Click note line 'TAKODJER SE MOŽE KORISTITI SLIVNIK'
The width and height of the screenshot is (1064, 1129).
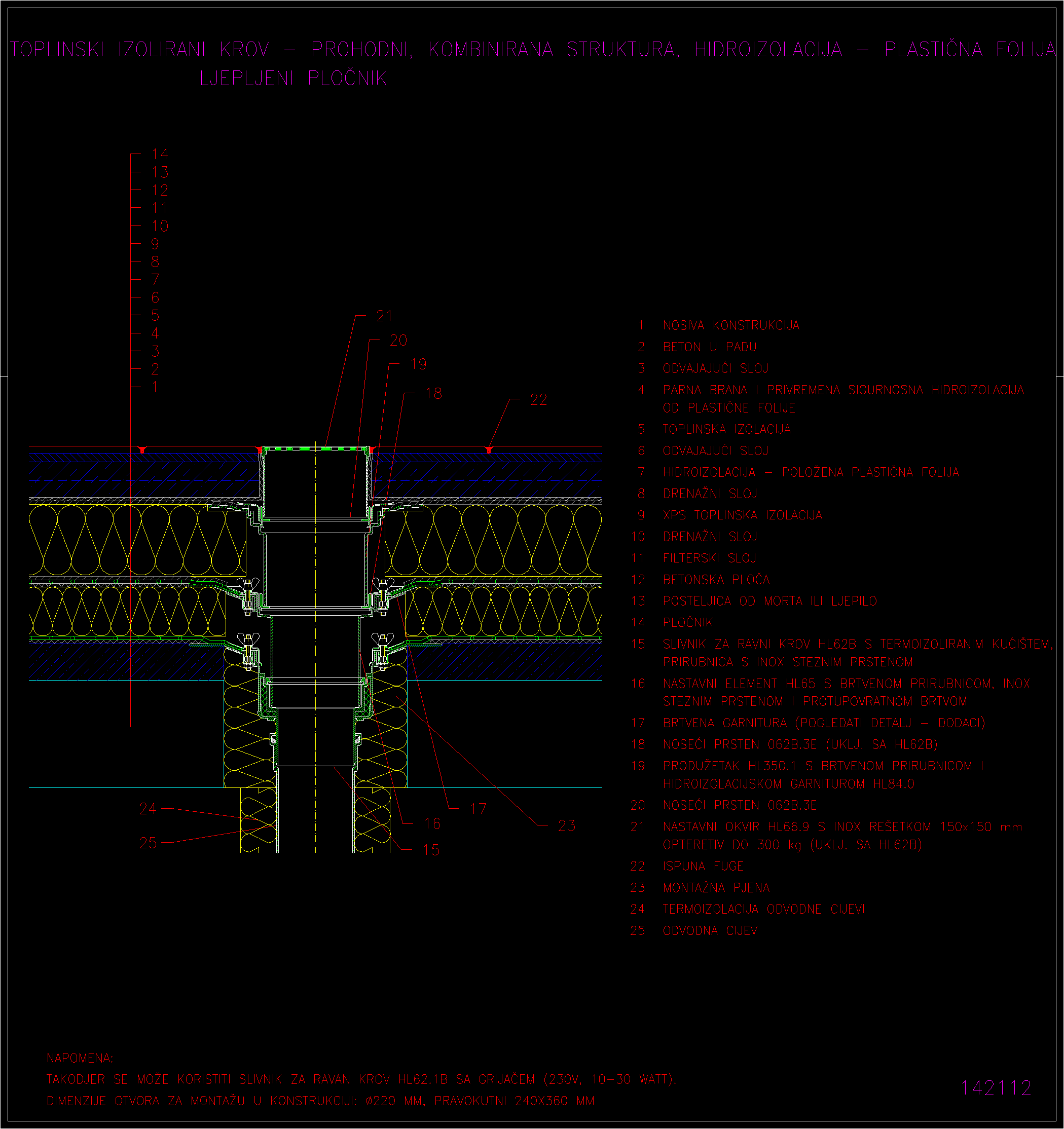361,1079
